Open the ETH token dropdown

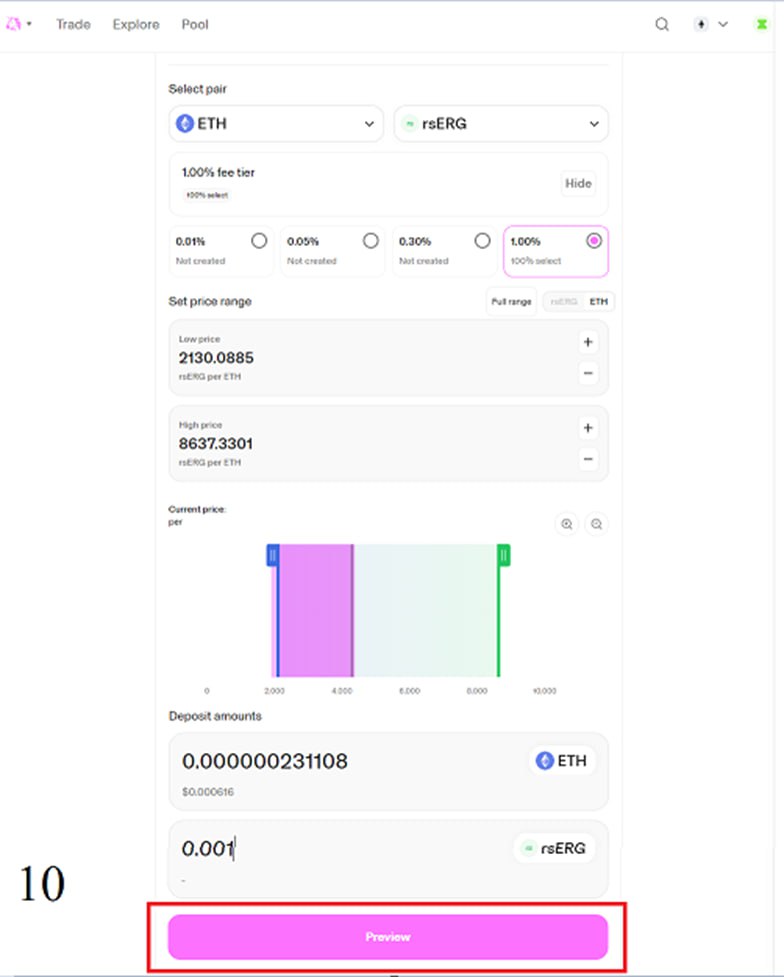pos(276,124)
